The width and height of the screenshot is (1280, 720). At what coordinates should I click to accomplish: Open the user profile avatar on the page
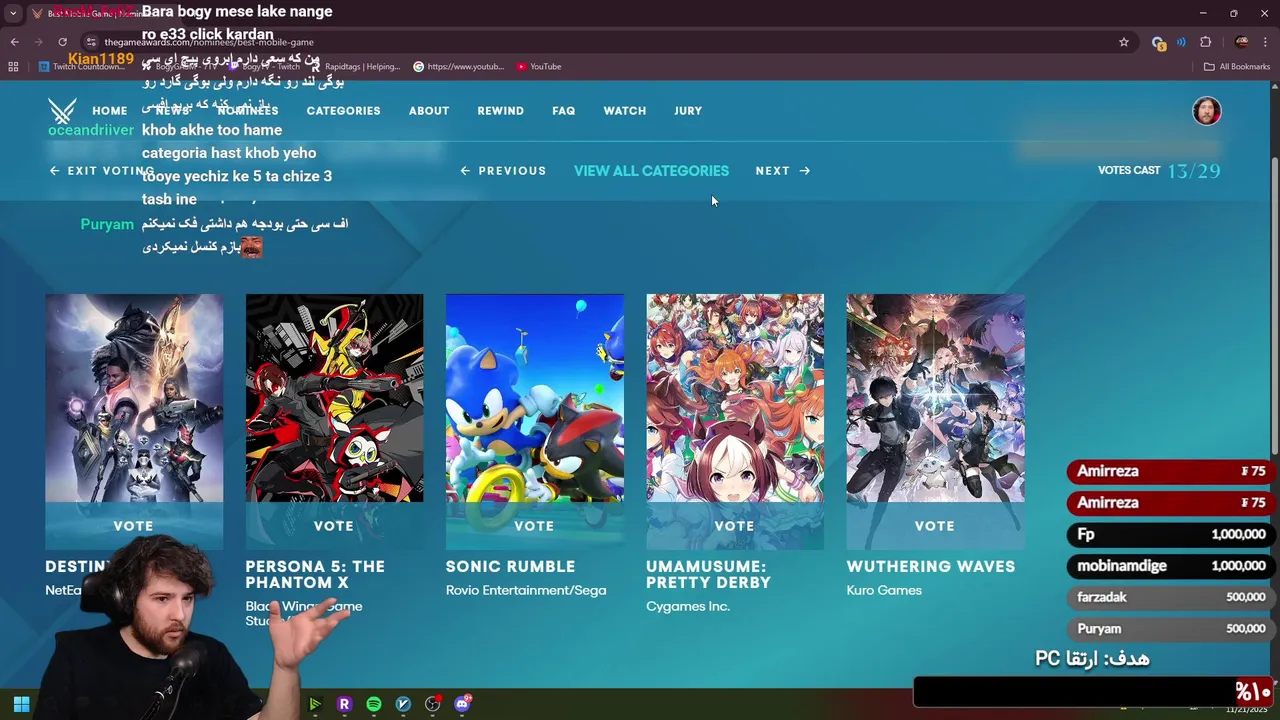(x=1207, y=111)
